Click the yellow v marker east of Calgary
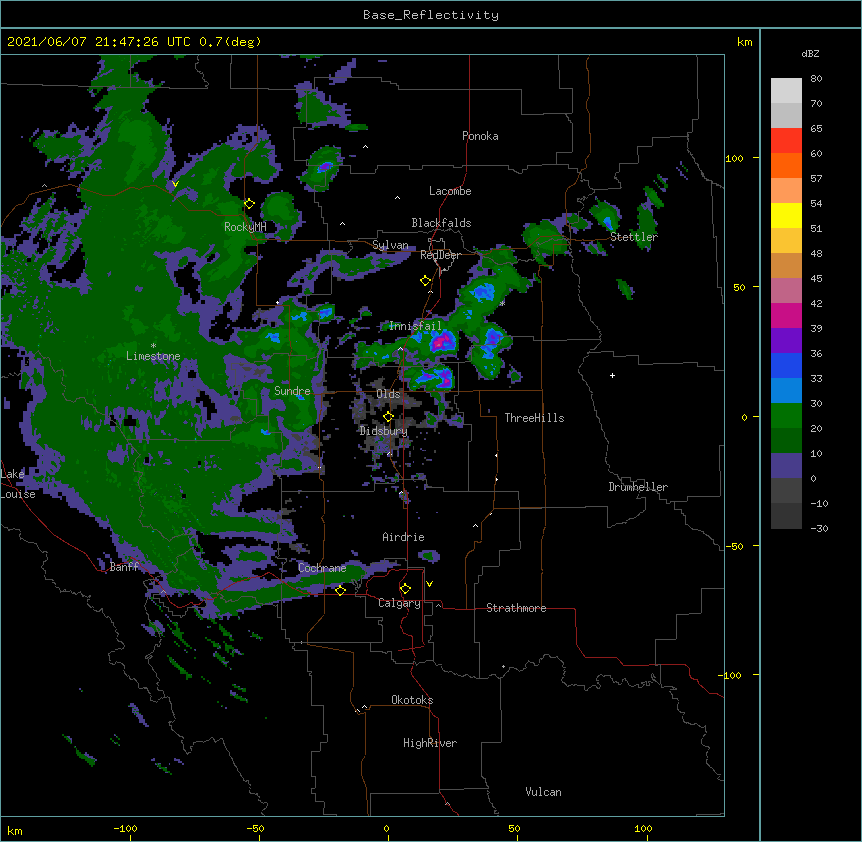Screen dimensions: 862x842 429,584
